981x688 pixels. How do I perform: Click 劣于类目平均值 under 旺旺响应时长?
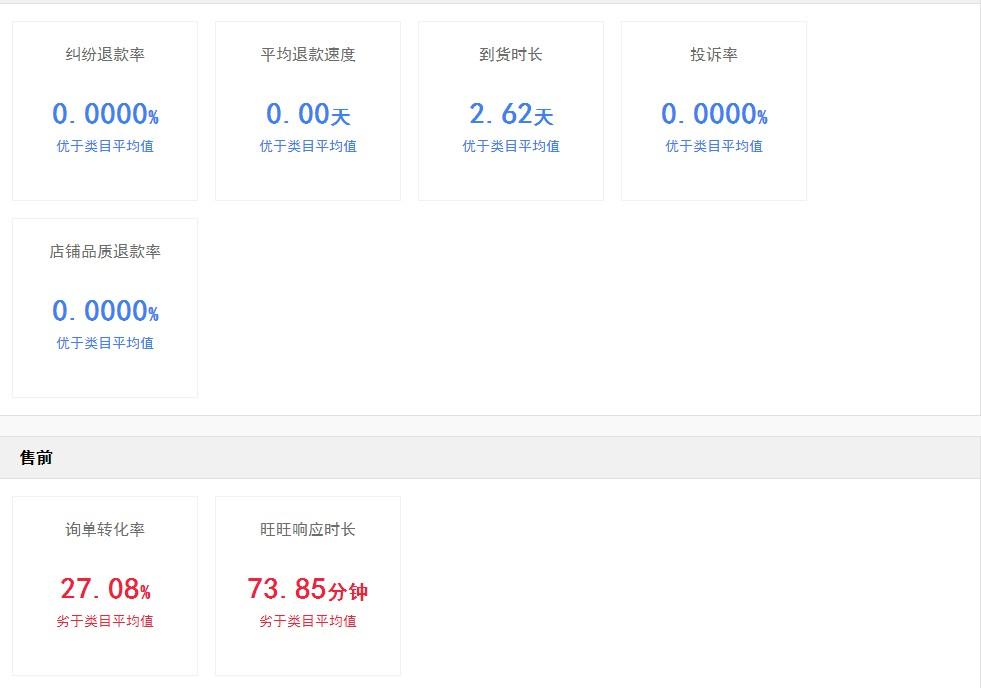click(x=306, y=620)
